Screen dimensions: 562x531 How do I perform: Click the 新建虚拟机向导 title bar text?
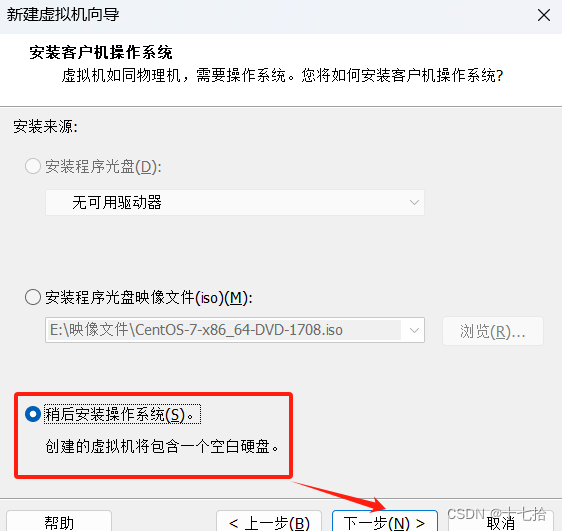pyautogui.click(x=63, y=15)
